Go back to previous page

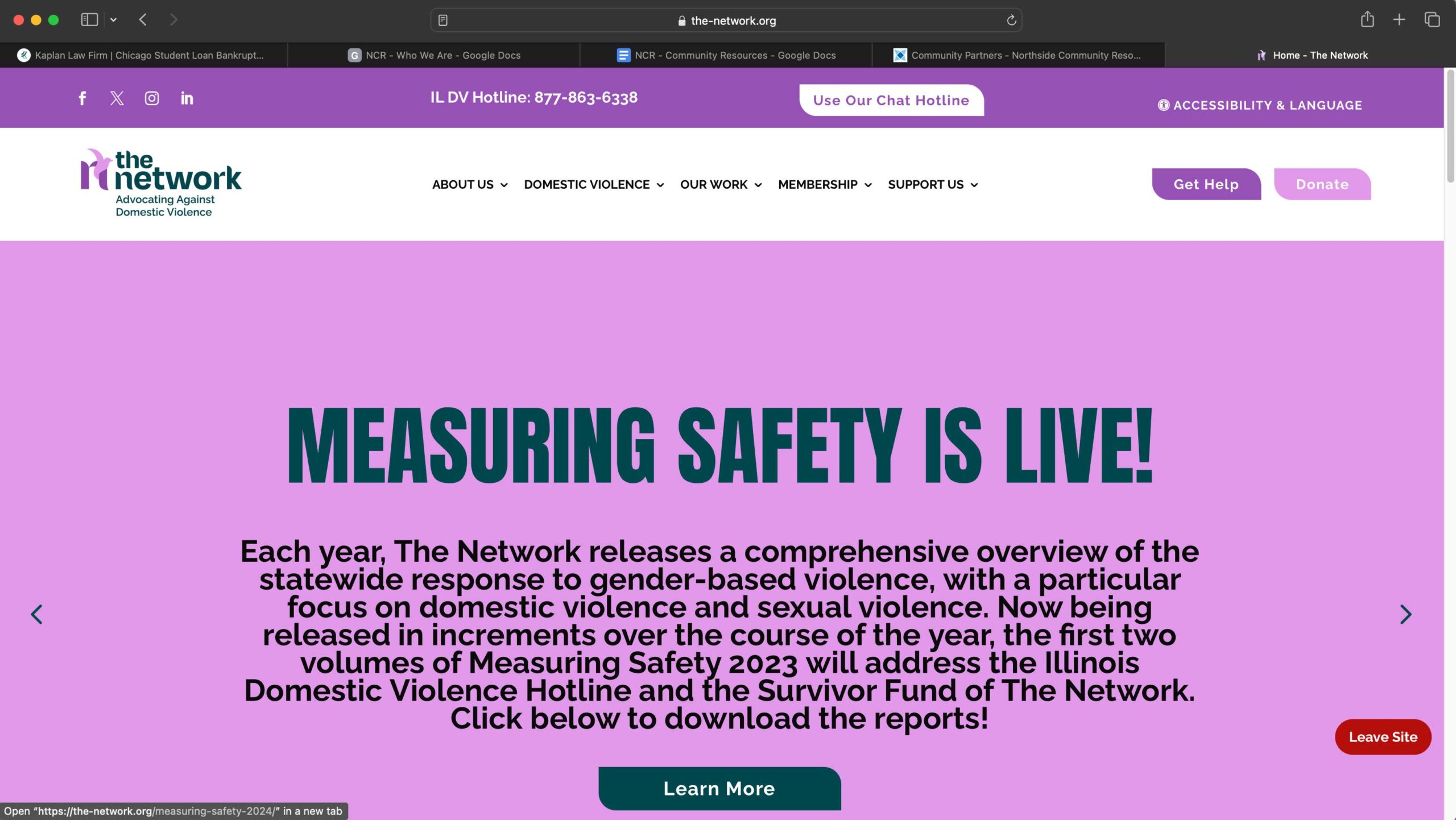[143, 20]
